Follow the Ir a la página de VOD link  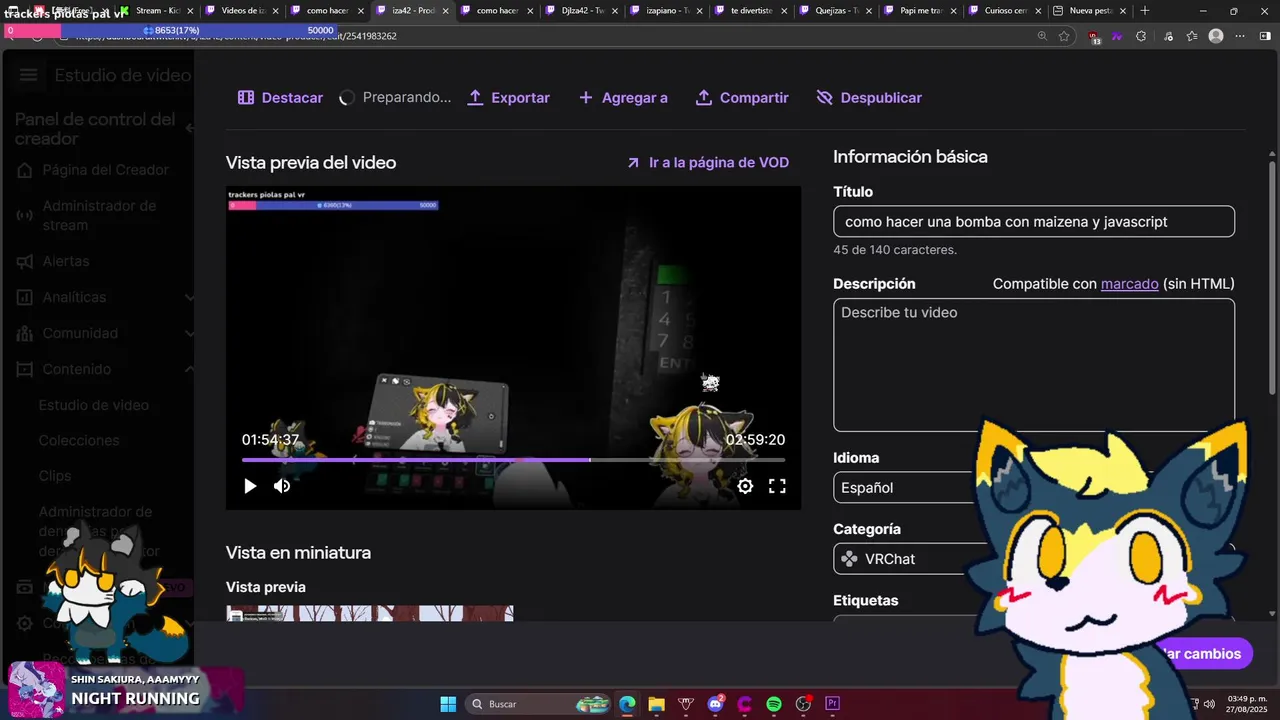708,162
